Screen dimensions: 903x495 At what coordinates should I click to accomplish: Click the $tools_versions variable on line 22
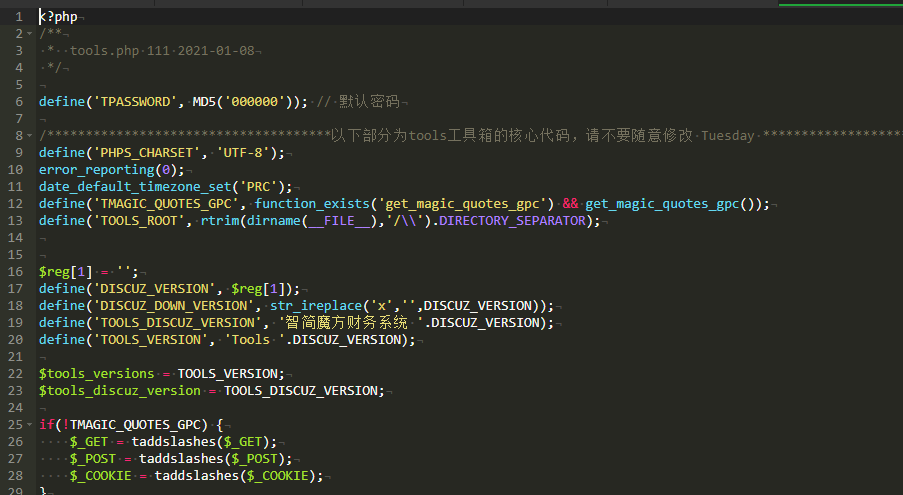(x=97, y=374)
